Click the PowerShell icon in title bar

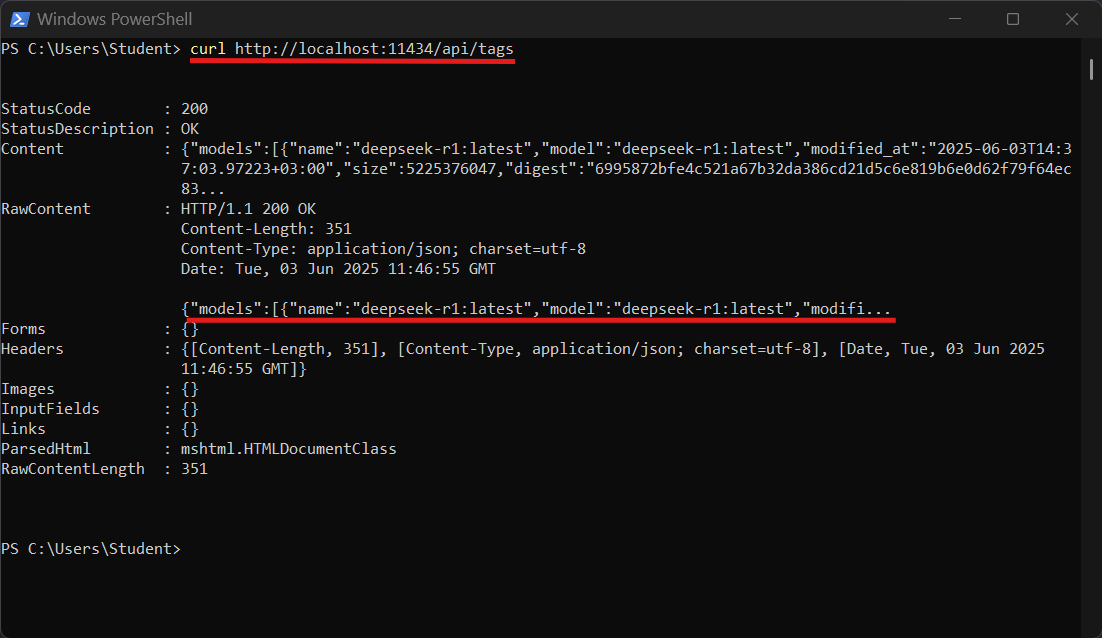click(19, 19)
